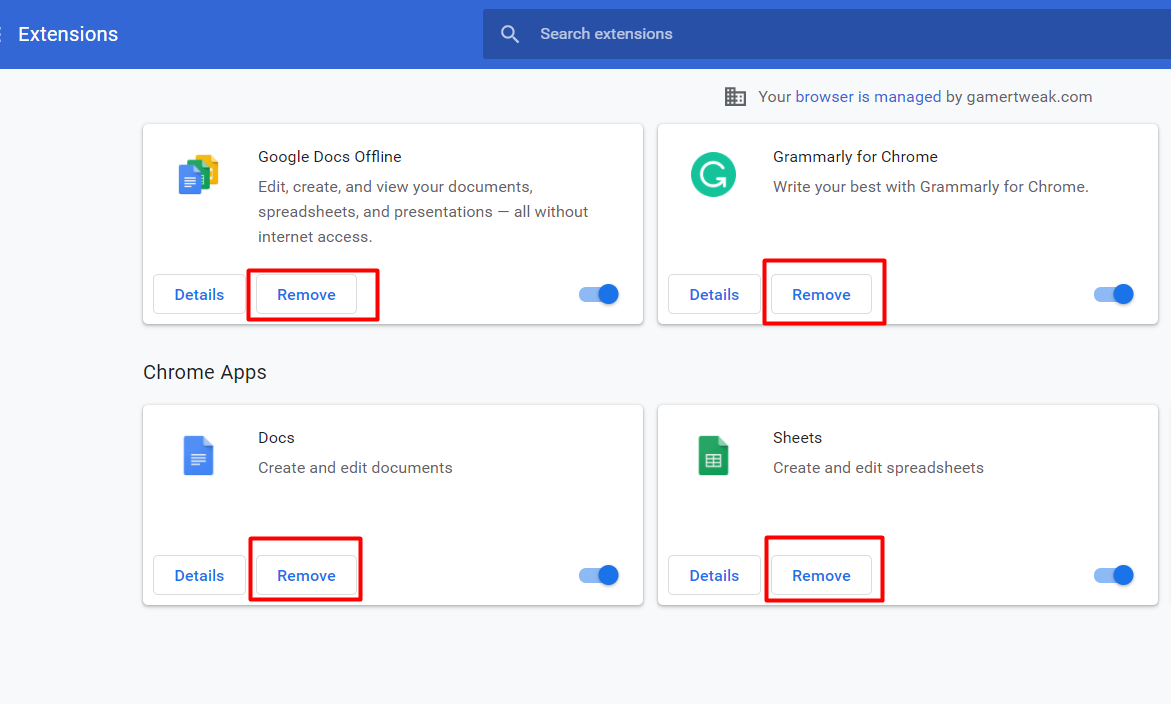Screen dimensions: 1171x704
Task: Turn off the Grammarly for Chrome toggle
Action: pos(1113,294)
